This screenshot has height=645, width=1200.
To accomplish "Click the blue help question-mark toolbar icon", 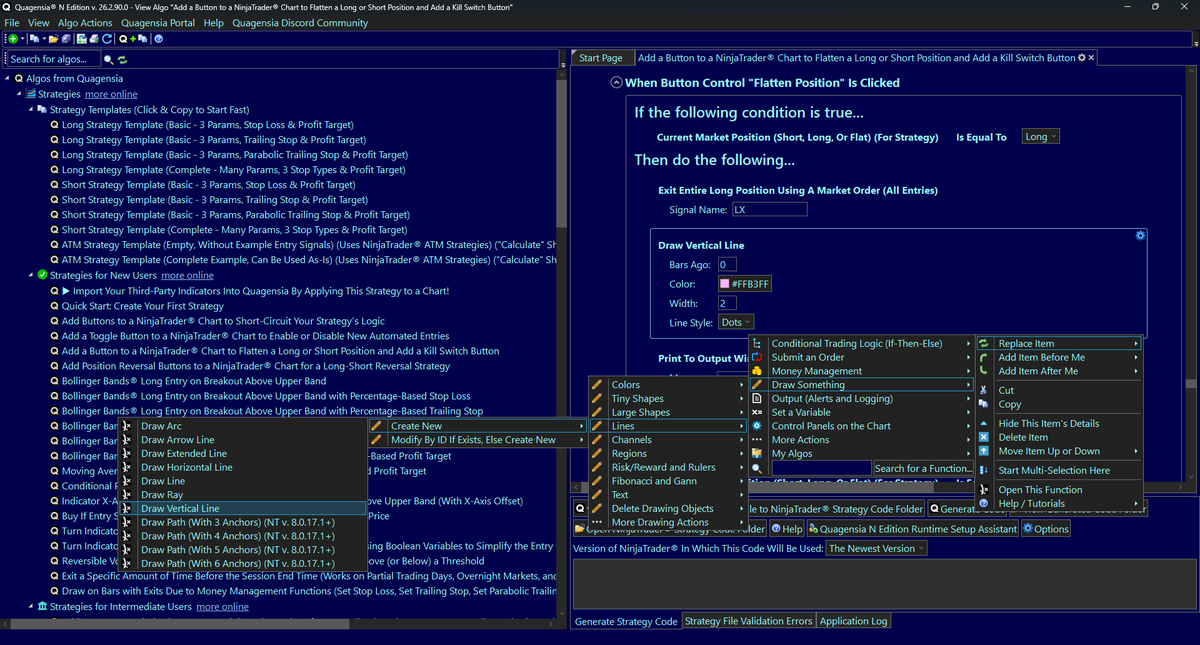I will [159, 39].
